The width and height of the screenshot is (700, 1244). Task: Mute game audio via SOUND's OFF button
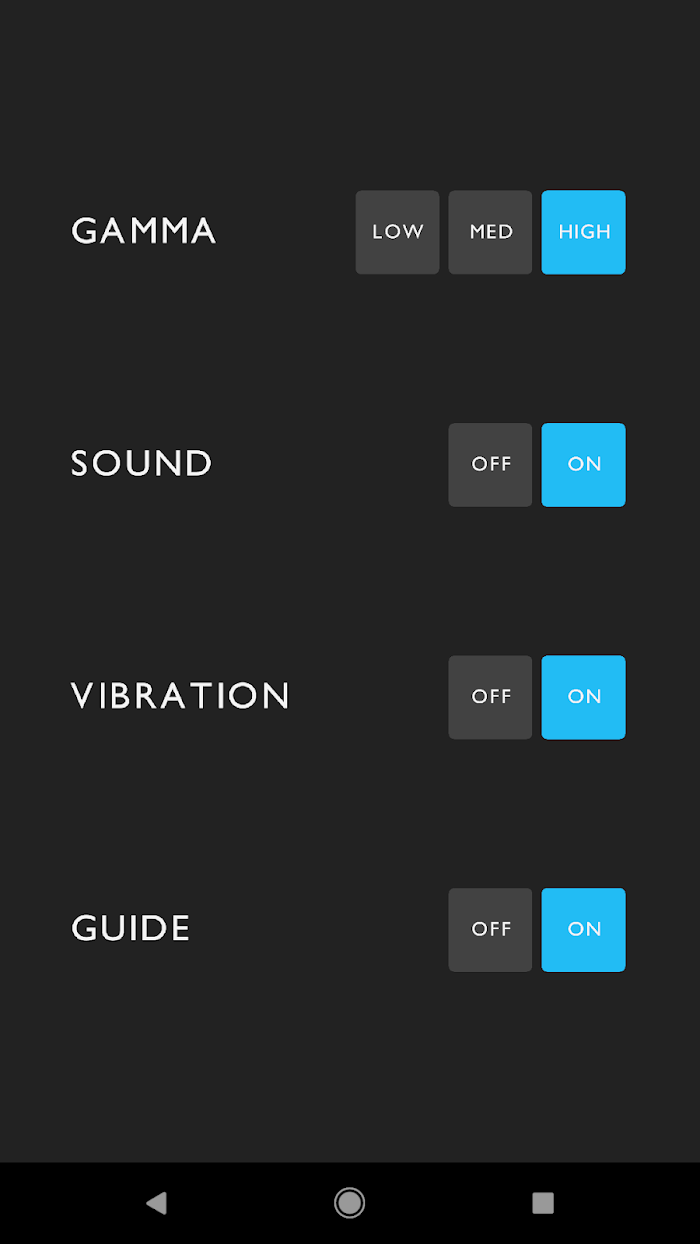[x=490, y=465]
